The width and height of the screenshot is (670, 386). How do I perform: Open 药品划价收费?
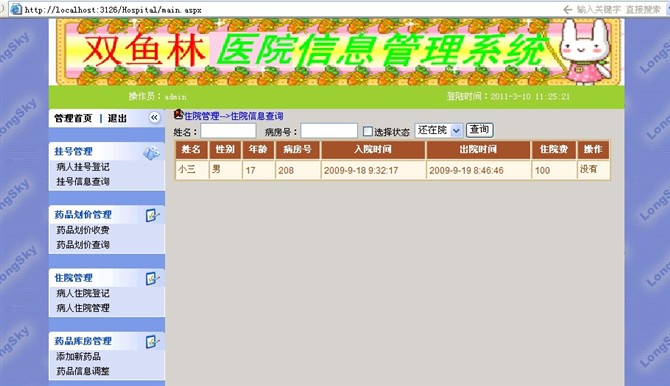click(83, 230)
